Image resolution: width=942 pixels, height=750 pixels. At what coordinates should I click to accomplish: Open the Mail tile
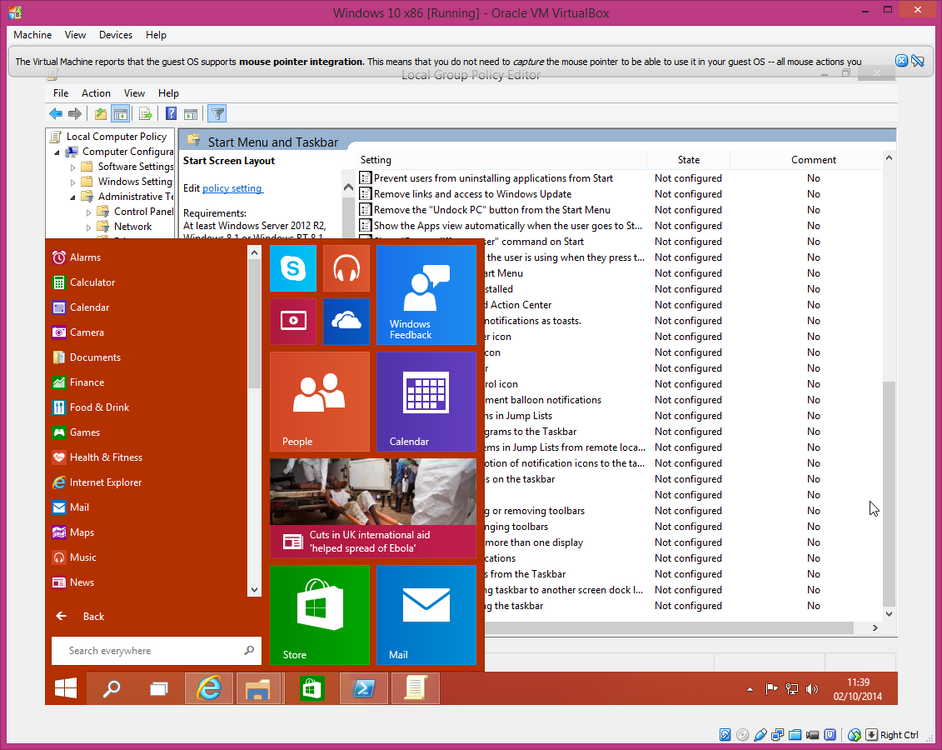click(427, 615)
